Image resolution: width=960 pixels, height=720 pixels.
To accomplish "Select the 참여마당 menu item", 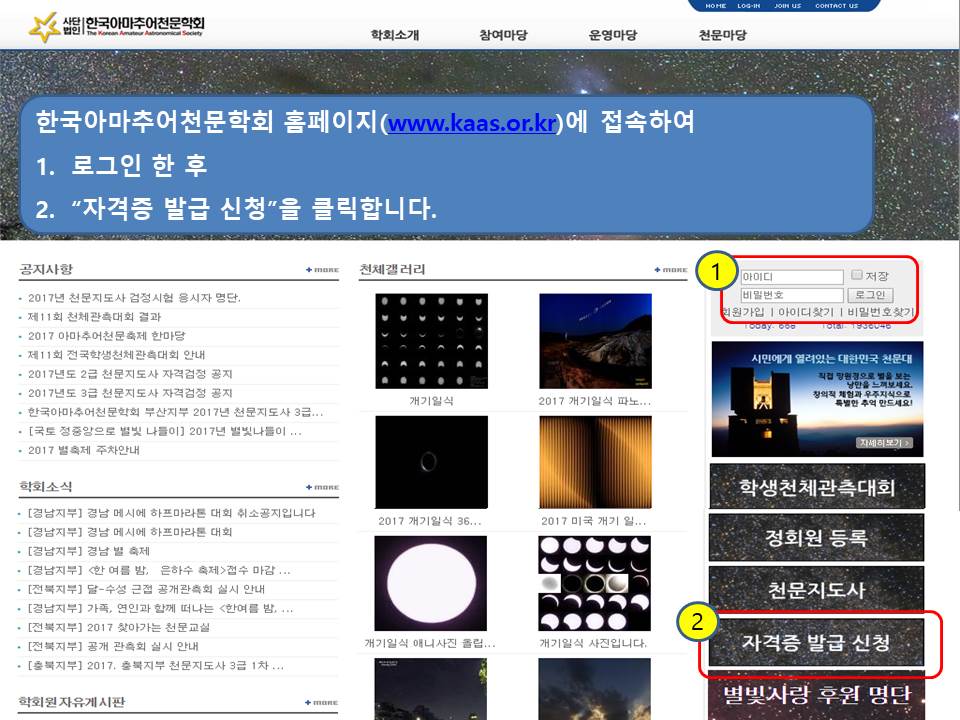I will pos(505,32).
